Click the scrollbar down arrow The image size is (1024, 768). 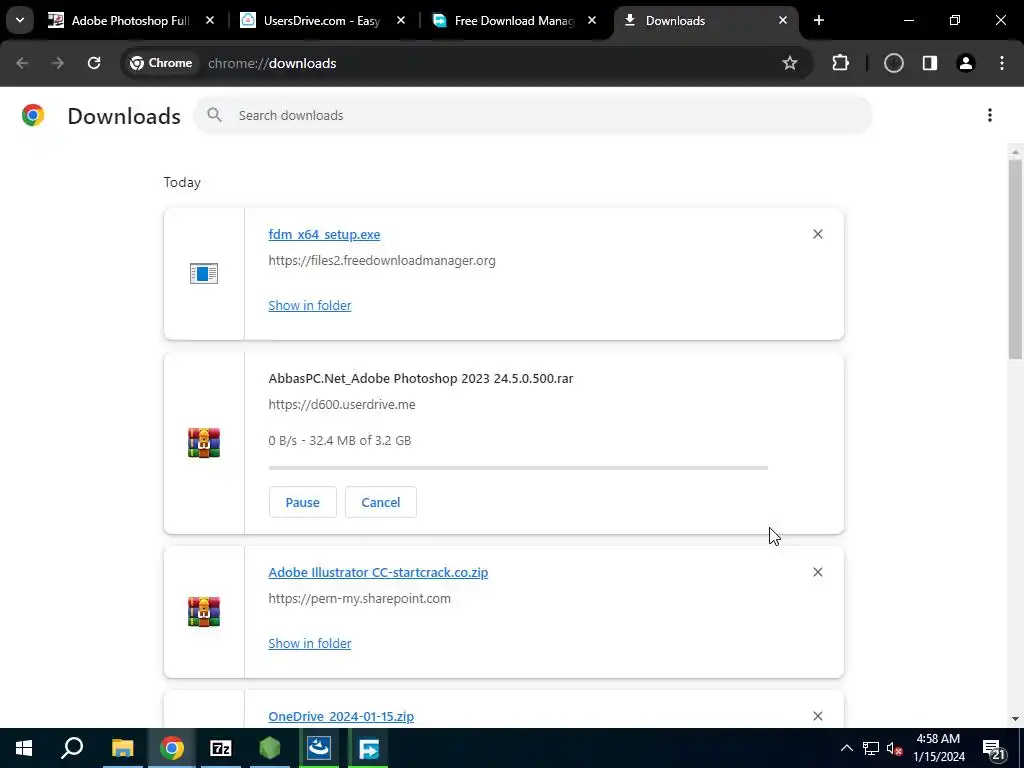point(1015,719)
